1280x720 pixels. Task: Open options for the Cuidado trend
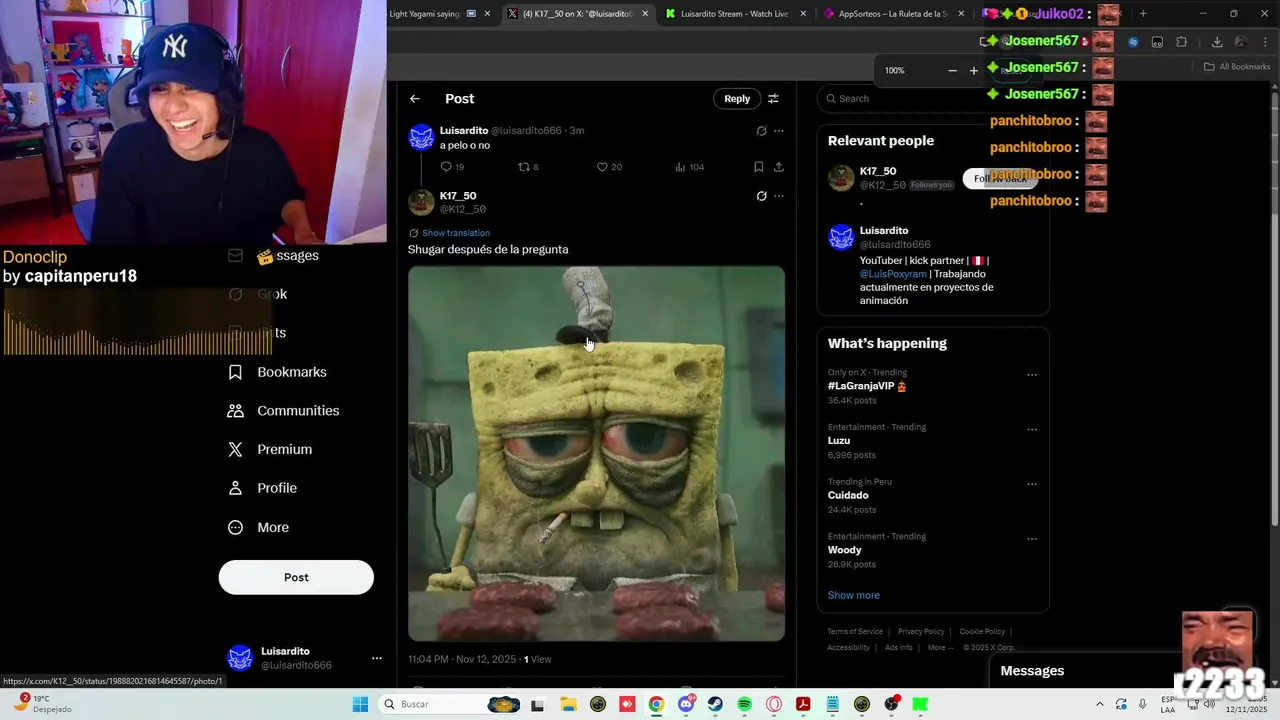1032,485
